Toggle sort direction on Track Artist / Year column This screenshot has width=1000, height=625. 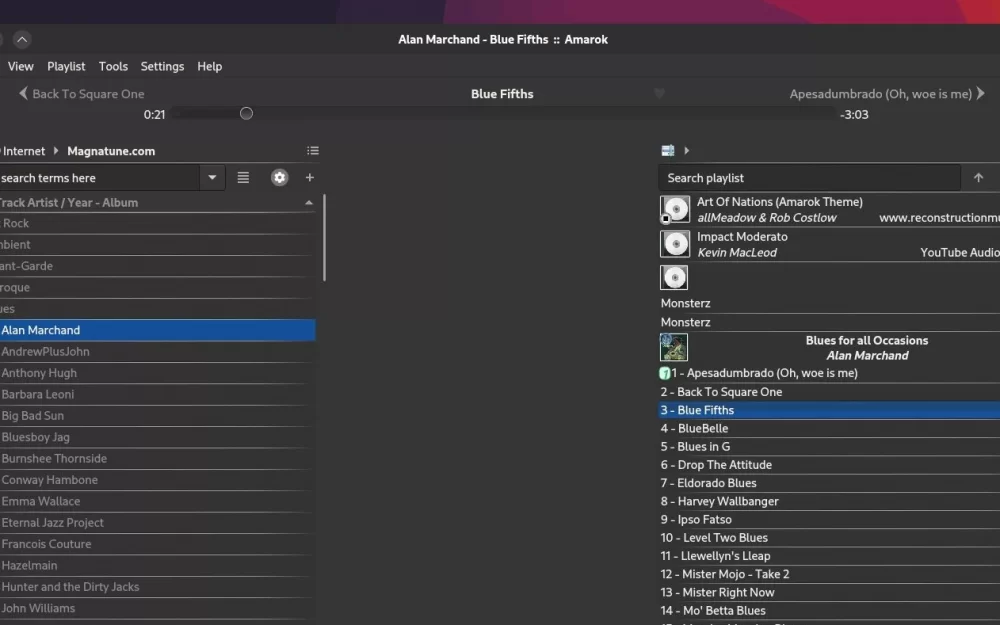tap(309, 202)
